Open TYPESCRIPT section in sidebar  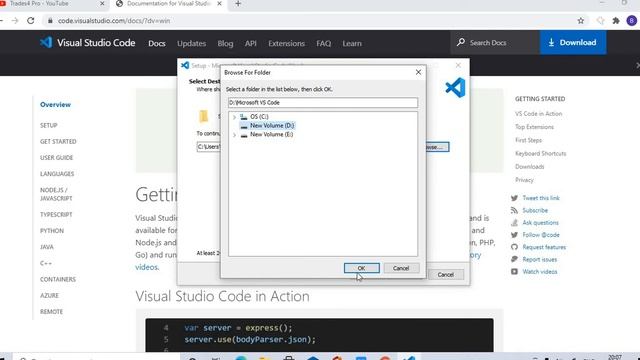coord(56,214)
